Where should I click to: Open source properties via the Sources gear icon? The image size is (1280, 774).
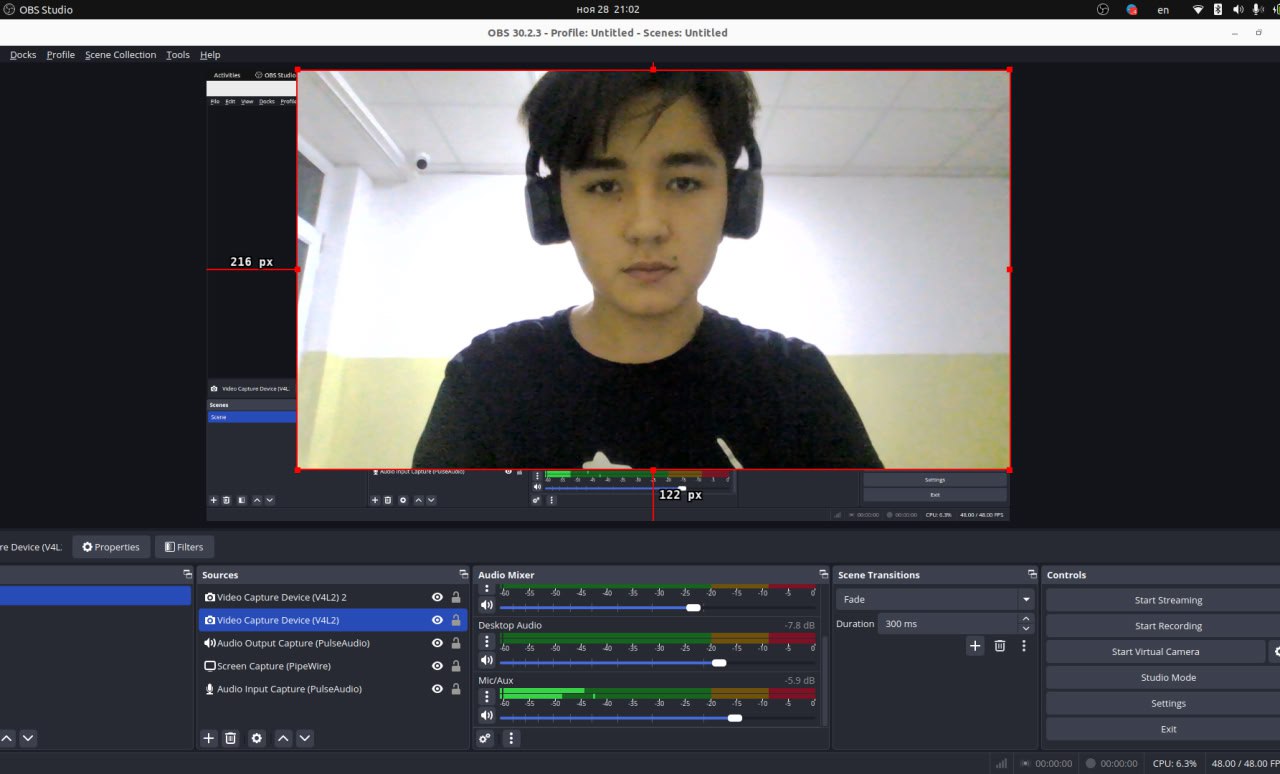pyautogui.click(x=257, y=738)
